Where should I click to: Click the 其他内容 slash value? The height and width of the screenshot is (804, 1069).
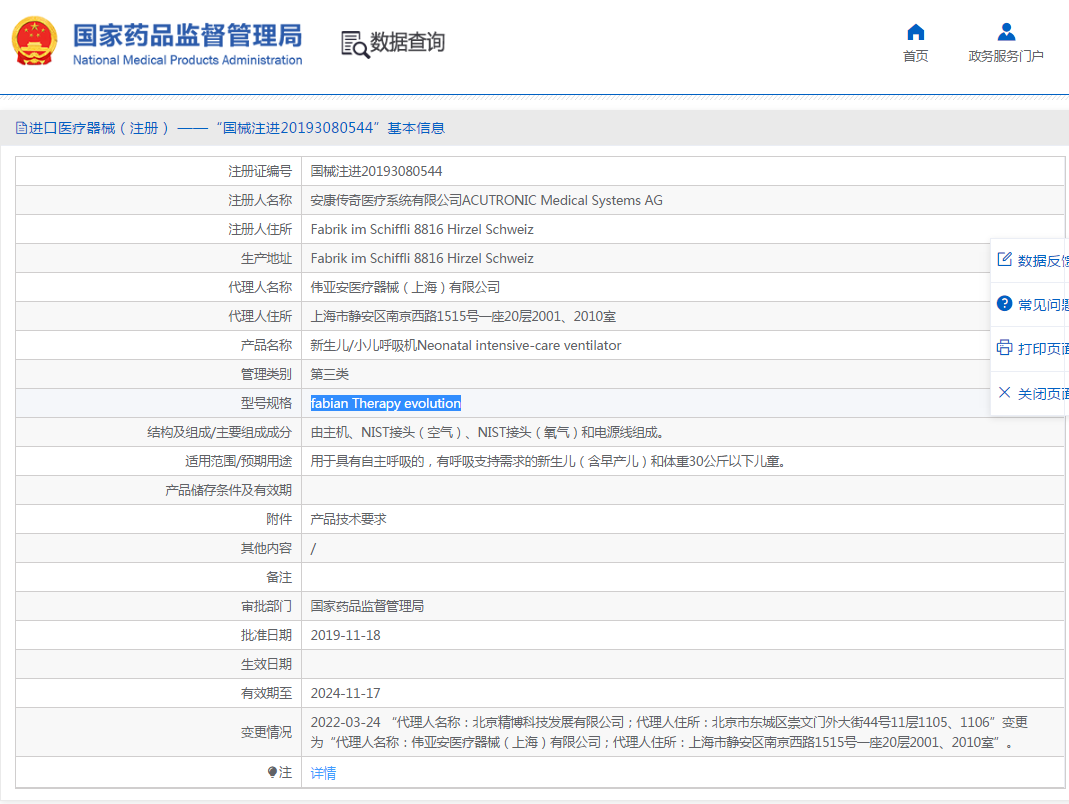[313, 548]
